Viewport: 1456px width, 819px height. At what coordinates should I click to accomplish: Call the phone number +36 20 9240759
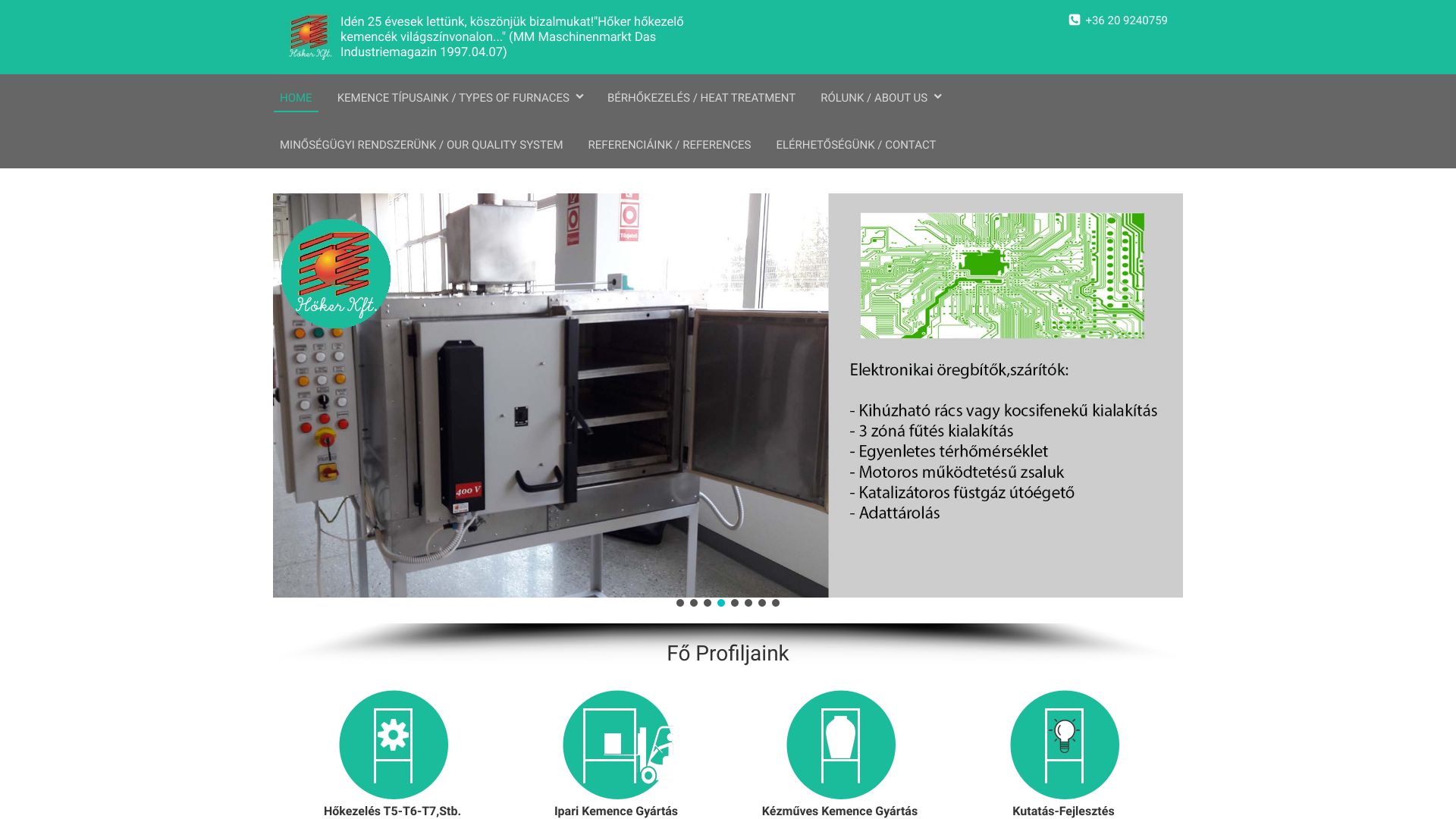coord(1126,20)
